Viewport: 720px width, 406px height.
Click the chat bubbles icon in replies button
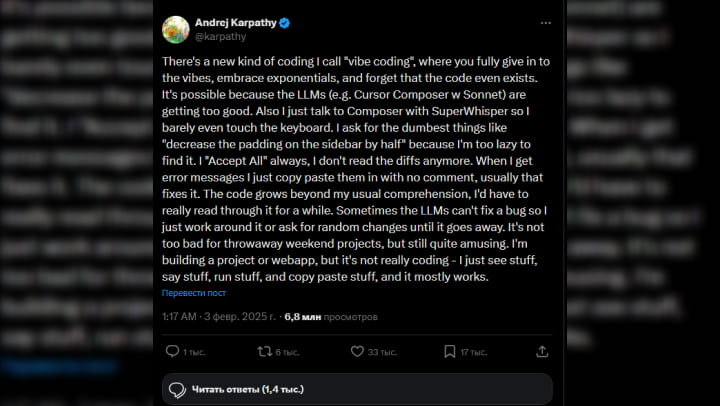177,389
